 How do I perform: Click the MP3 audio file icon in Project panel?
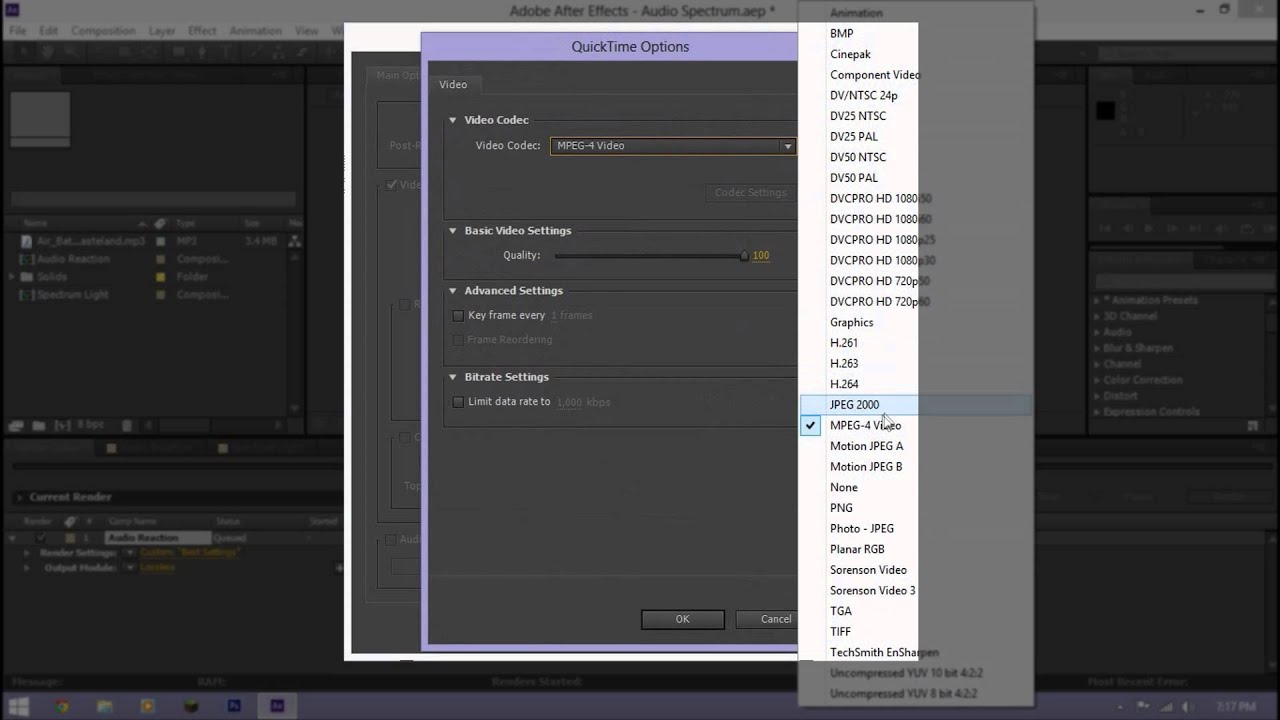tap(27, 241)
